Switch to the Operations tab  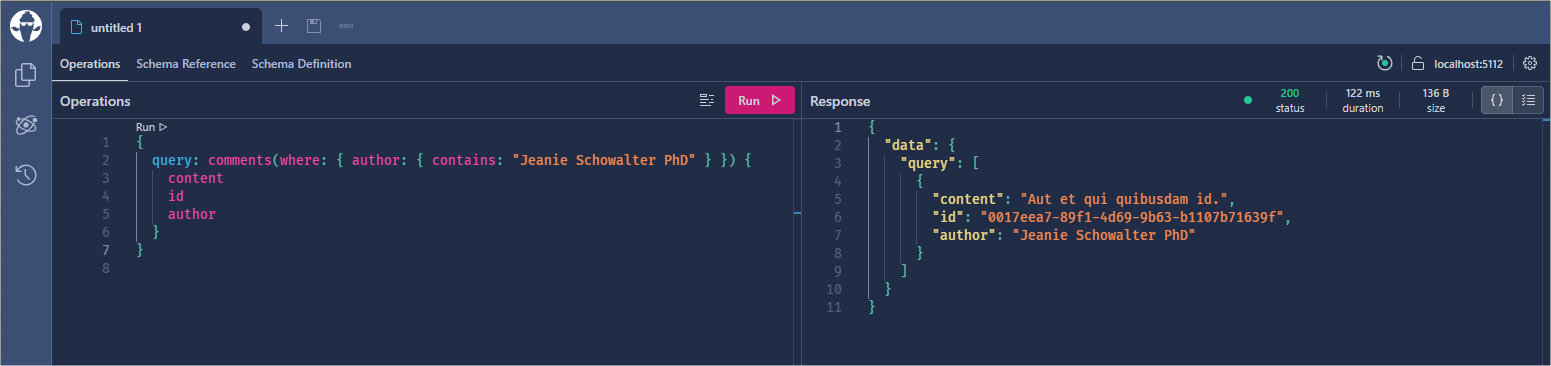click(90, 64)
